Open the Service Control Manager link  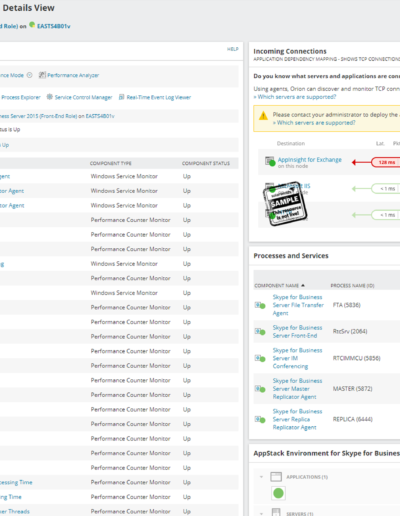pos(83,97)
